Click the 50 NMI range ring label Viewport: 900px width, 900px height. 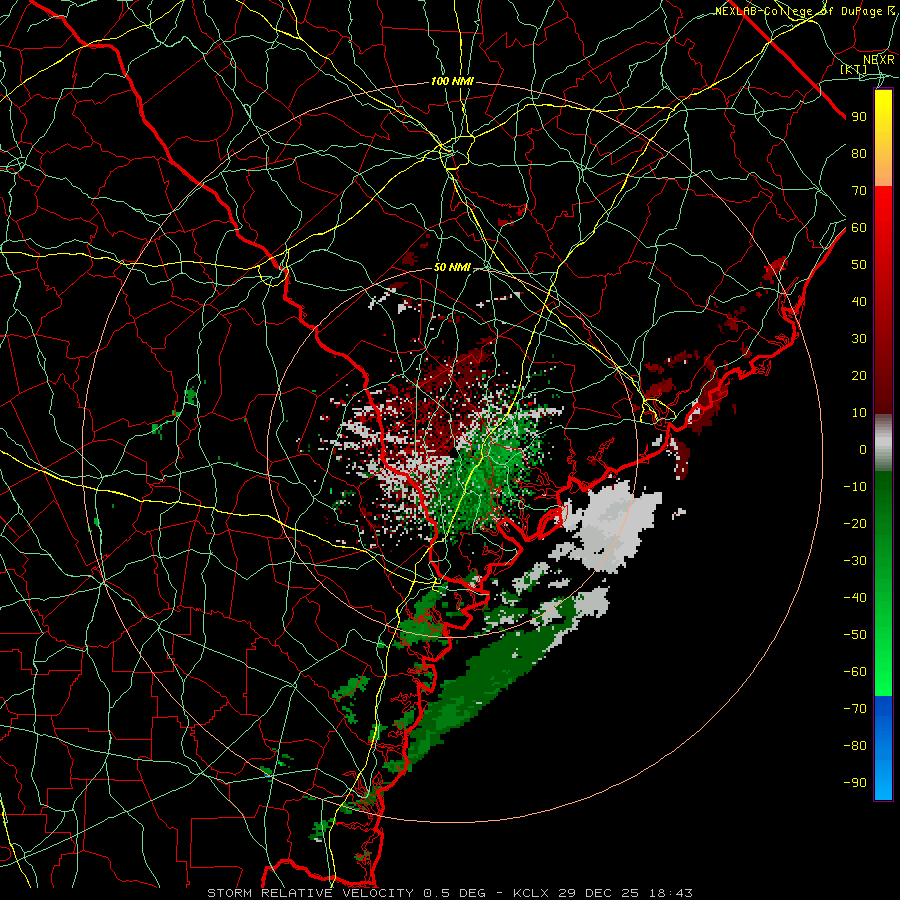coord(452,267)
